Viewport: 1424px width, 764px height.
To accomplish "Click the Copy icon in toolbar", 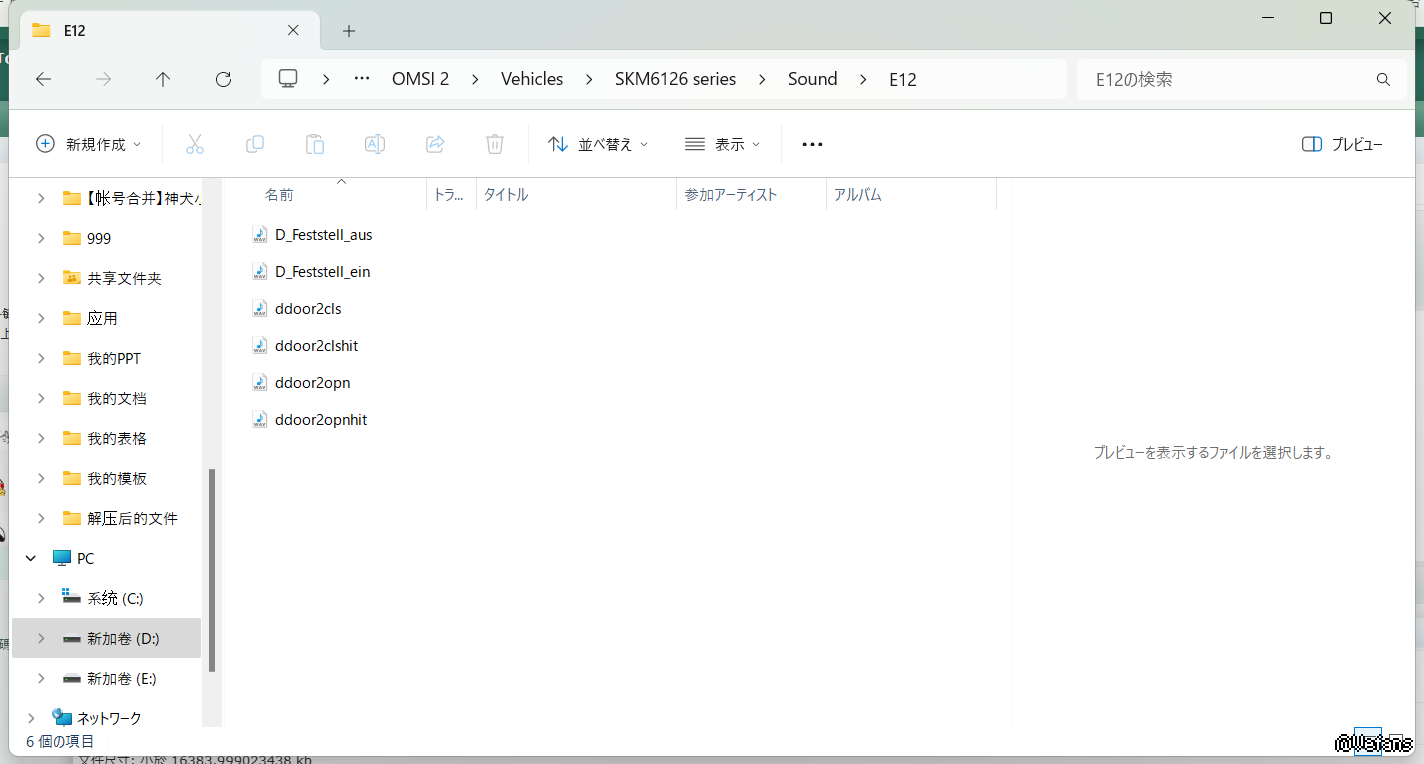I will point(255,144).
